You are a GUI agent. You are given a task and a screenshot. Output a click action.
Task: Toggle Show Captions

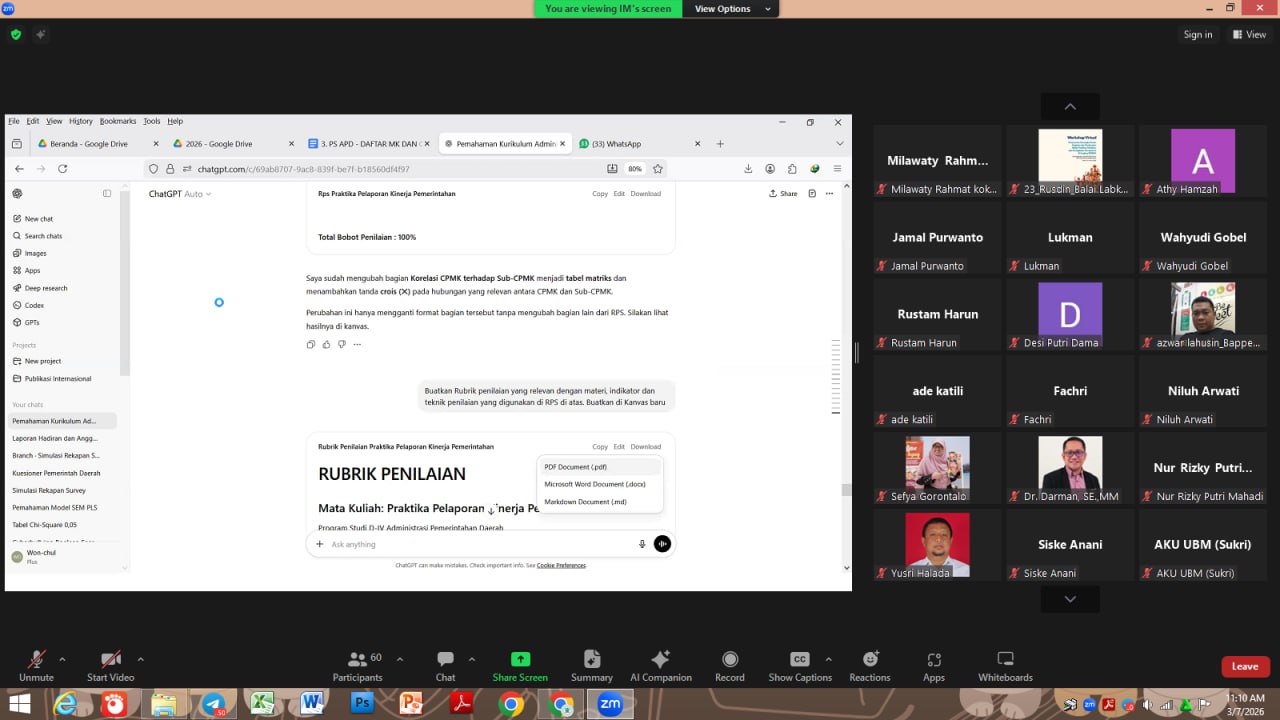click(799, 665)
